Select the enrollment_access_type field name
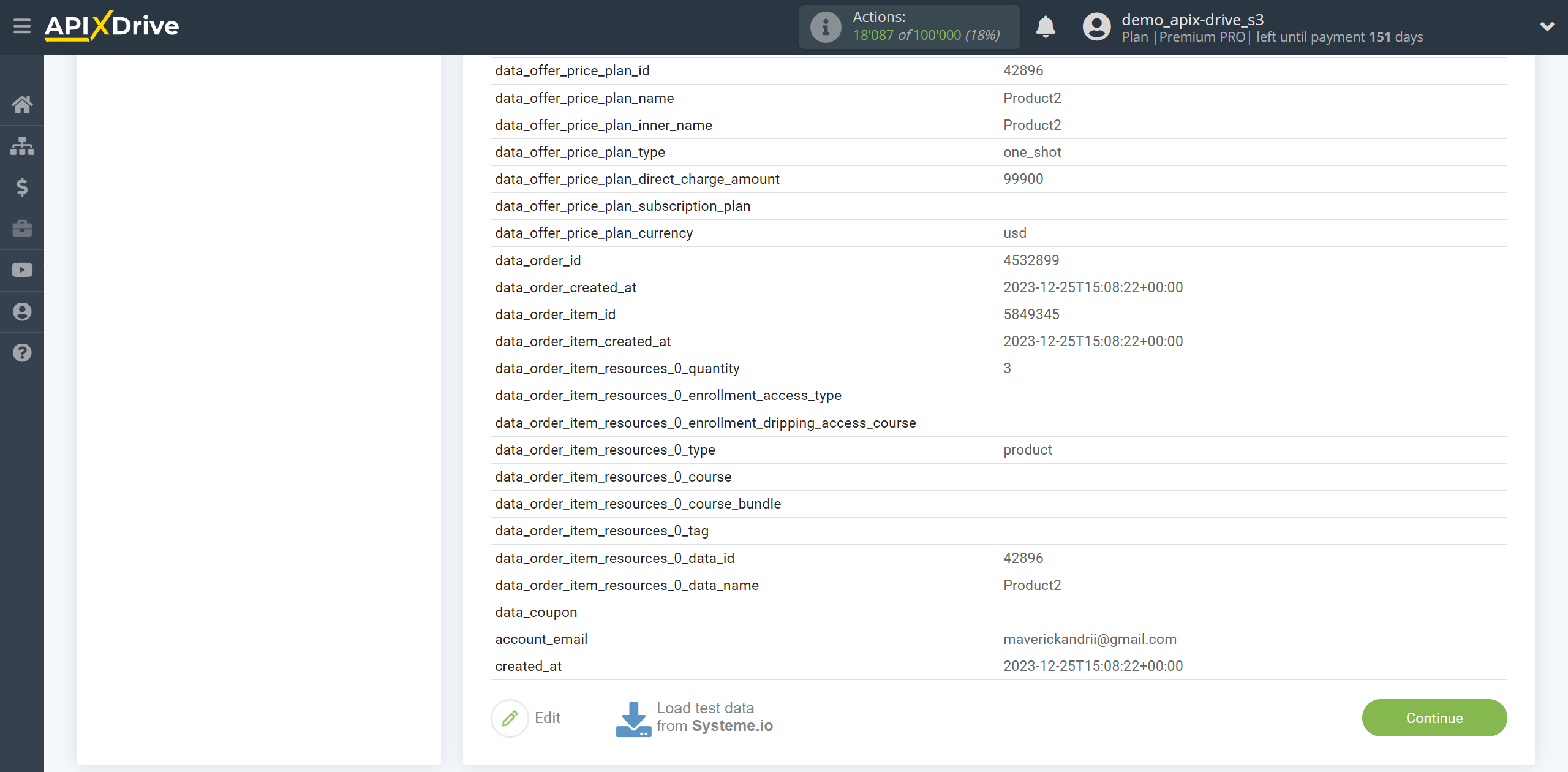1568x772 pixels. point(668,395)
